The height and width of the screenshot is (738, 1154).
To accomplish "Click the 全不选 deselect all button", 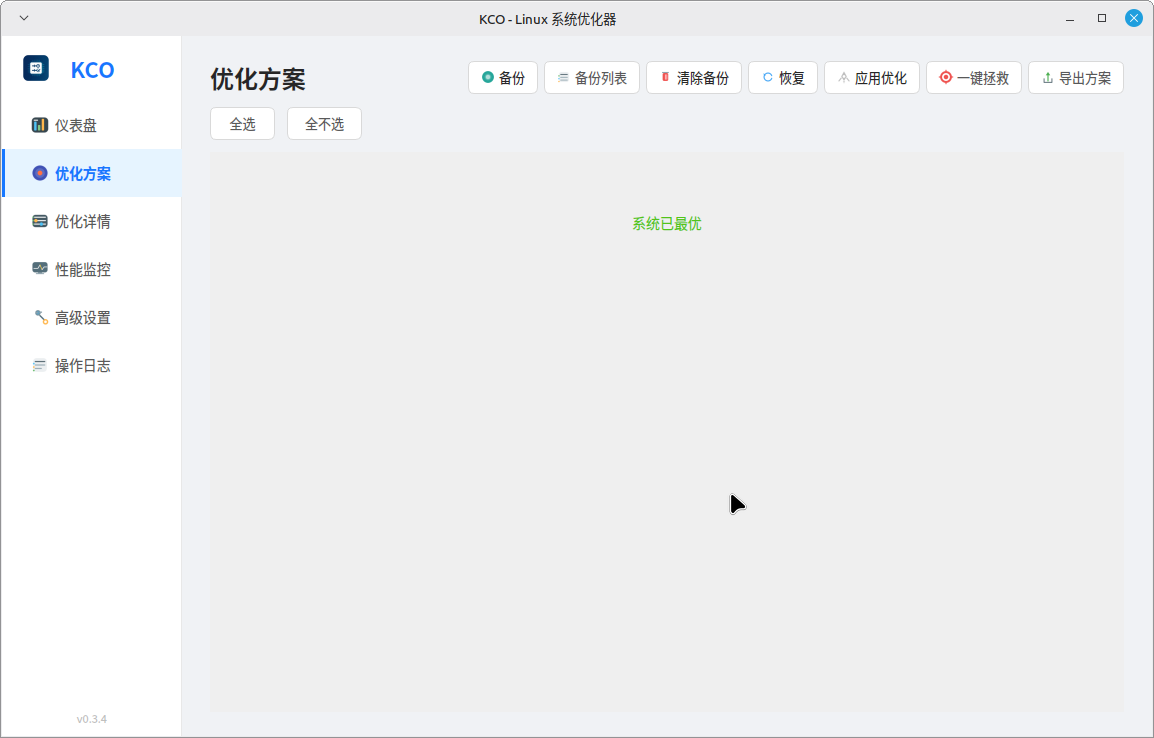I will (325, 124).
